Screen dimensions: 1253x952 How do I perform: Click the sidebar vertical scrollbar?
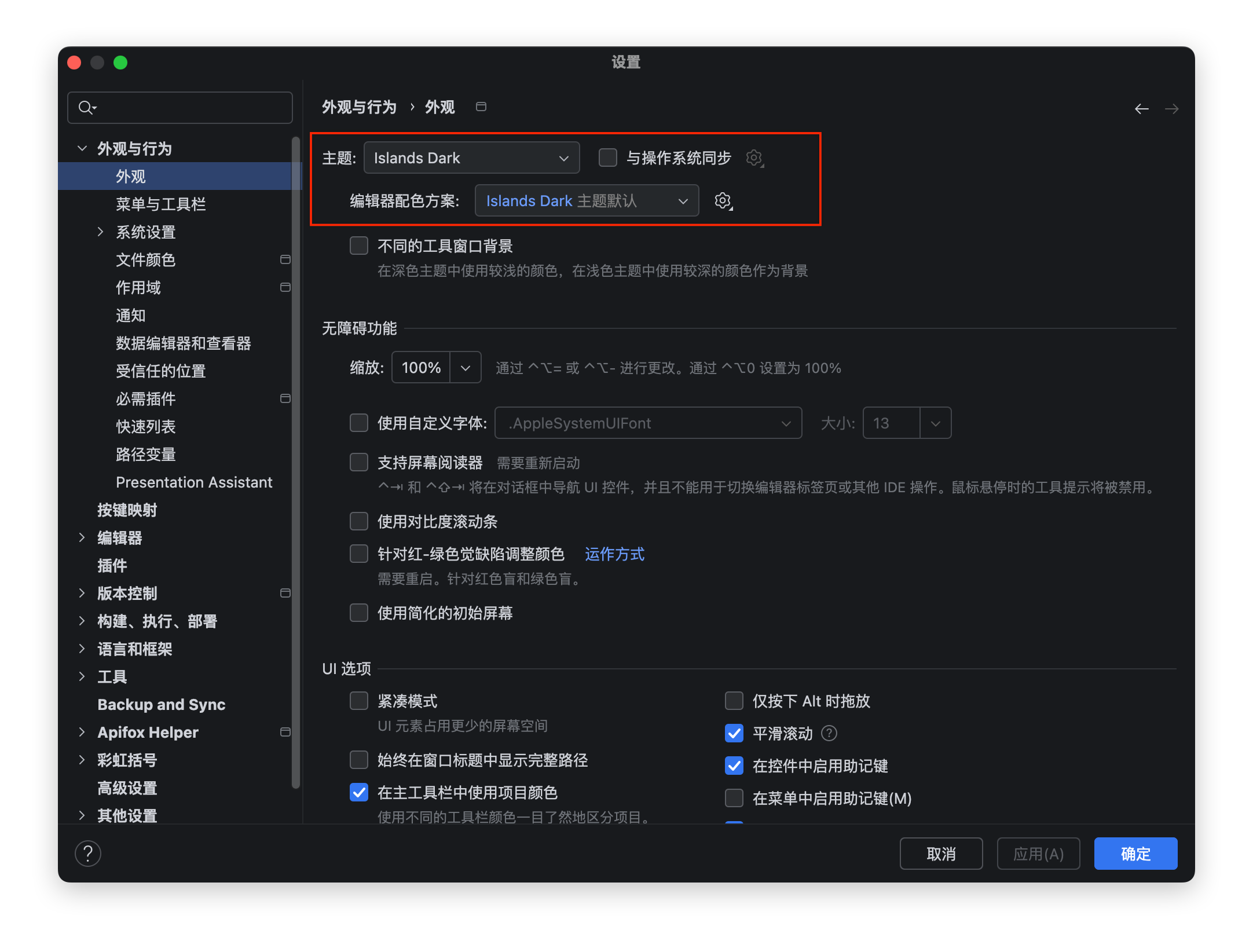296,463
